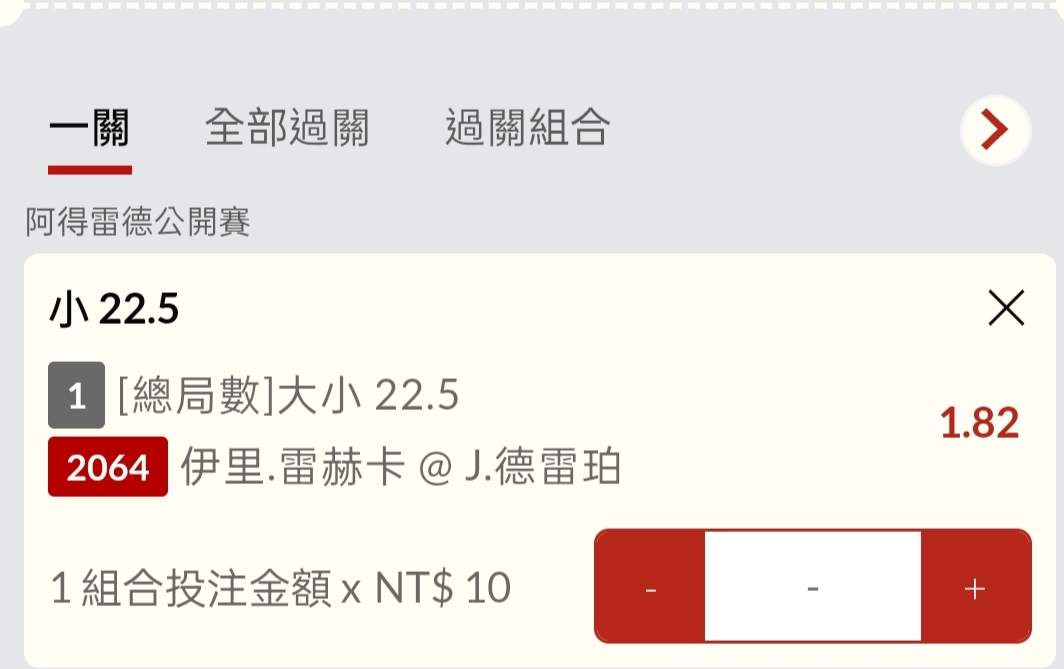Expand more tabs with the red chevron arrow
This screenshot has width=1064, height=669.
(x=994, y=129)
